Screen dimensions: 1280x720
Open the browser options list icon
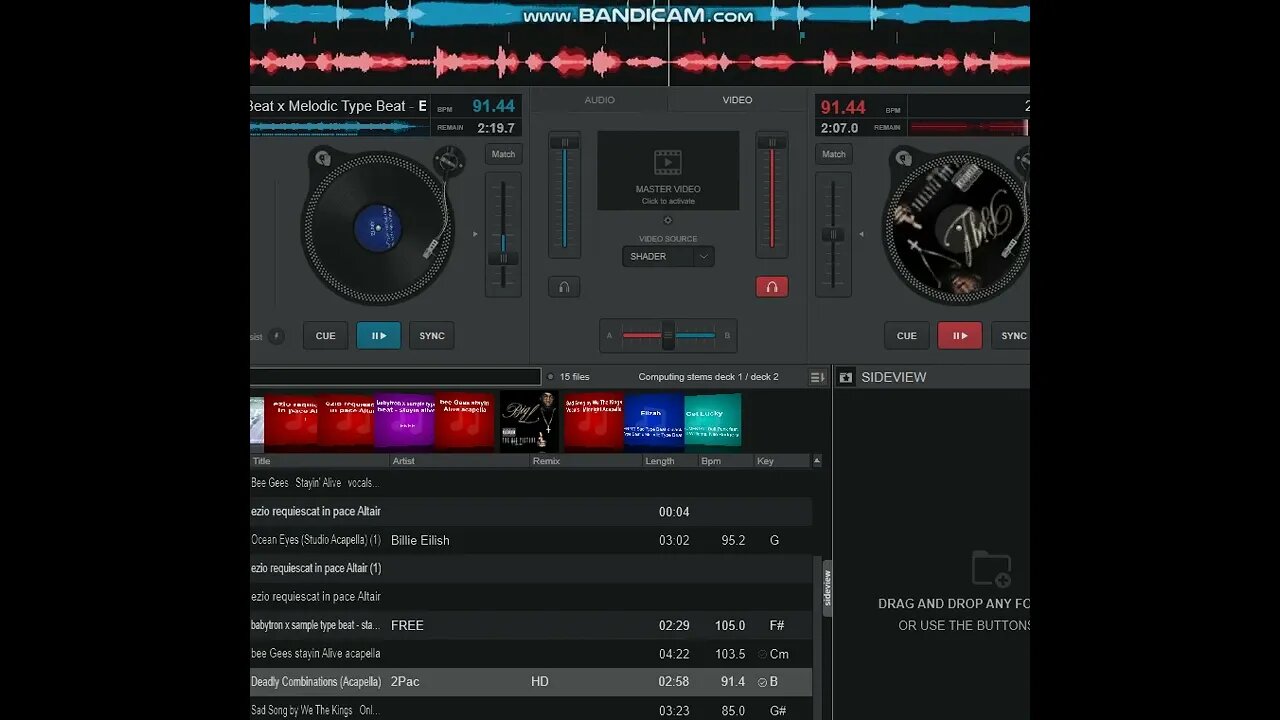pyautogui.click(x=817, y=377)
